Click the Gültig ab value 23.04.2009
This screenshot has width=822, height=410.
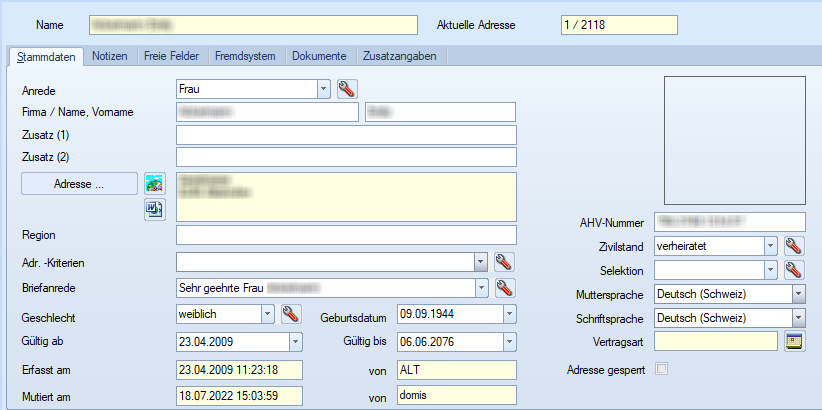[x=206, y=342]
